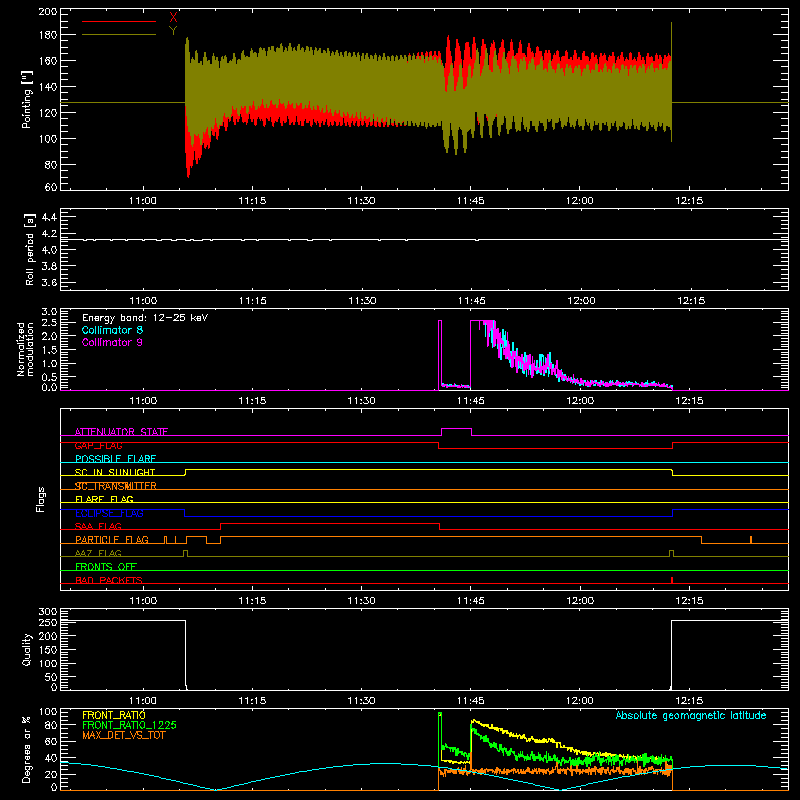Image resolution: width=800 pixels, height=800 pixels.
Task: Click the ATTENUATOR_STATE flag label
Action: [121, 432]
